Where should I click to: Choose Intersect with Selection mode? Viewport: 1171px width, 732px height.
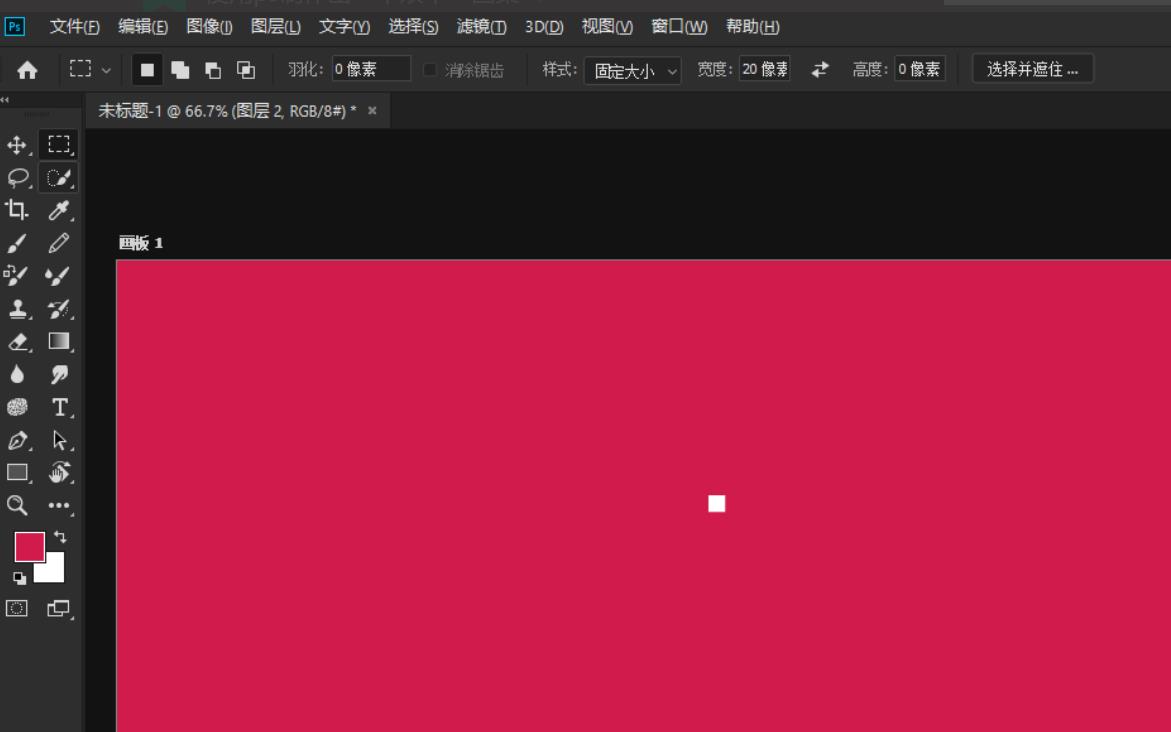pyautogui.click(x=246, y=70)
